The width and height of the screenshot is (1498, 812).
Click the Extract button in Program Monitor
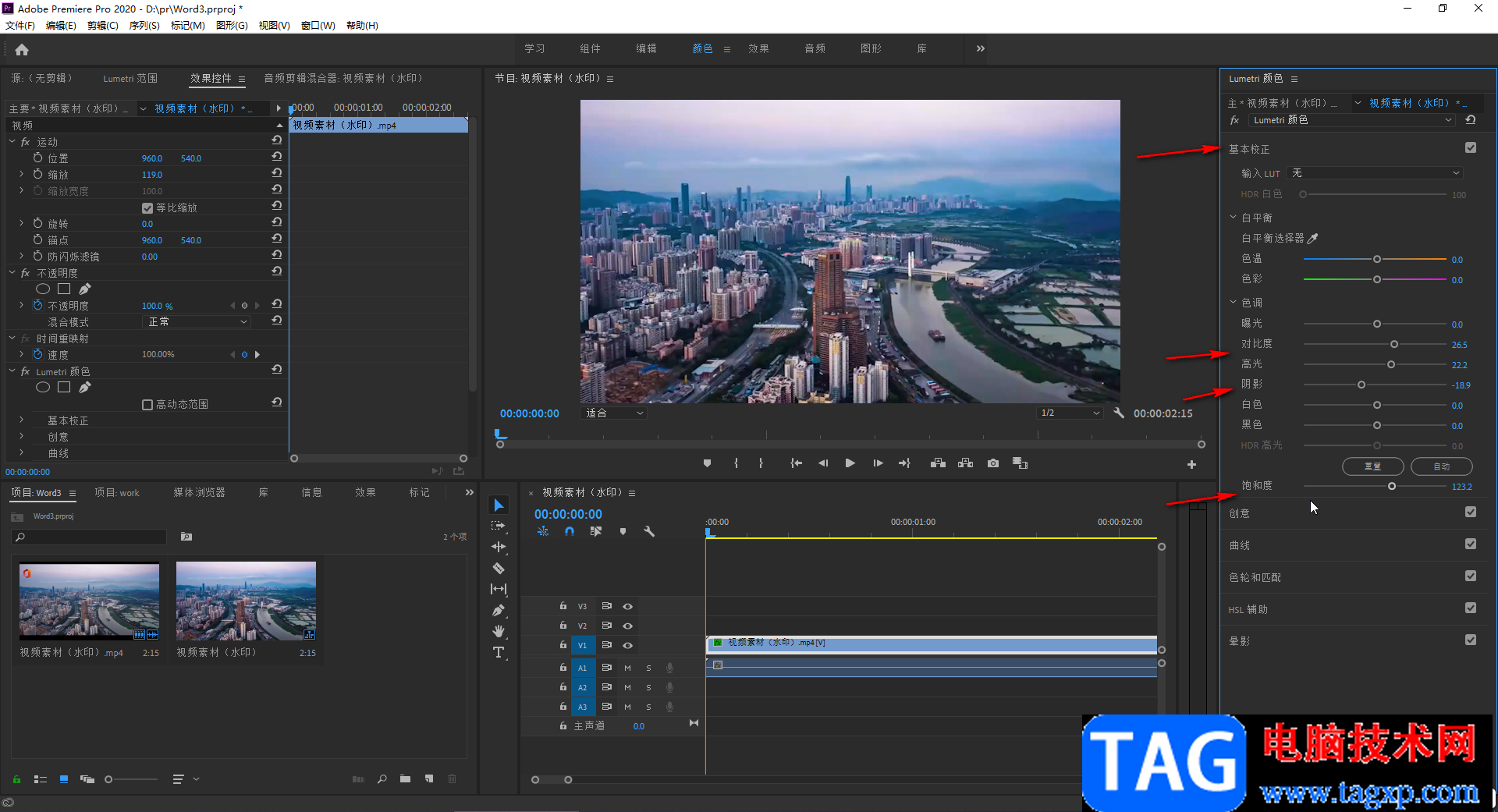965,463
